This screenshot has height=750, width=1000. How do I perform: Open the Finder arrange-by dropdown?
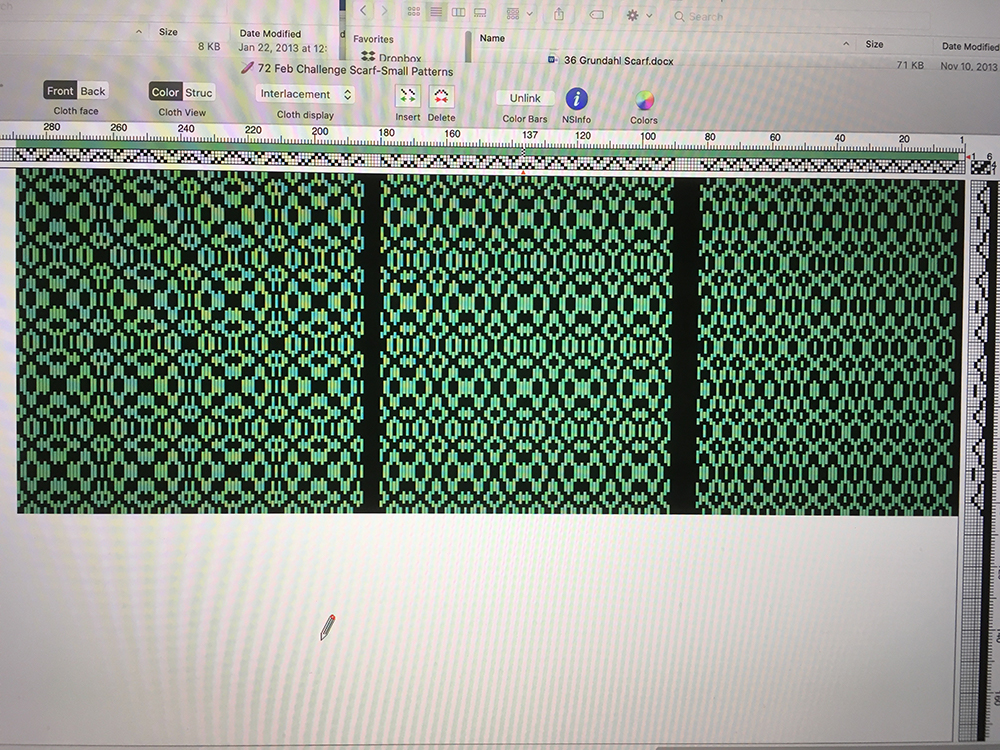click(519, 14)
